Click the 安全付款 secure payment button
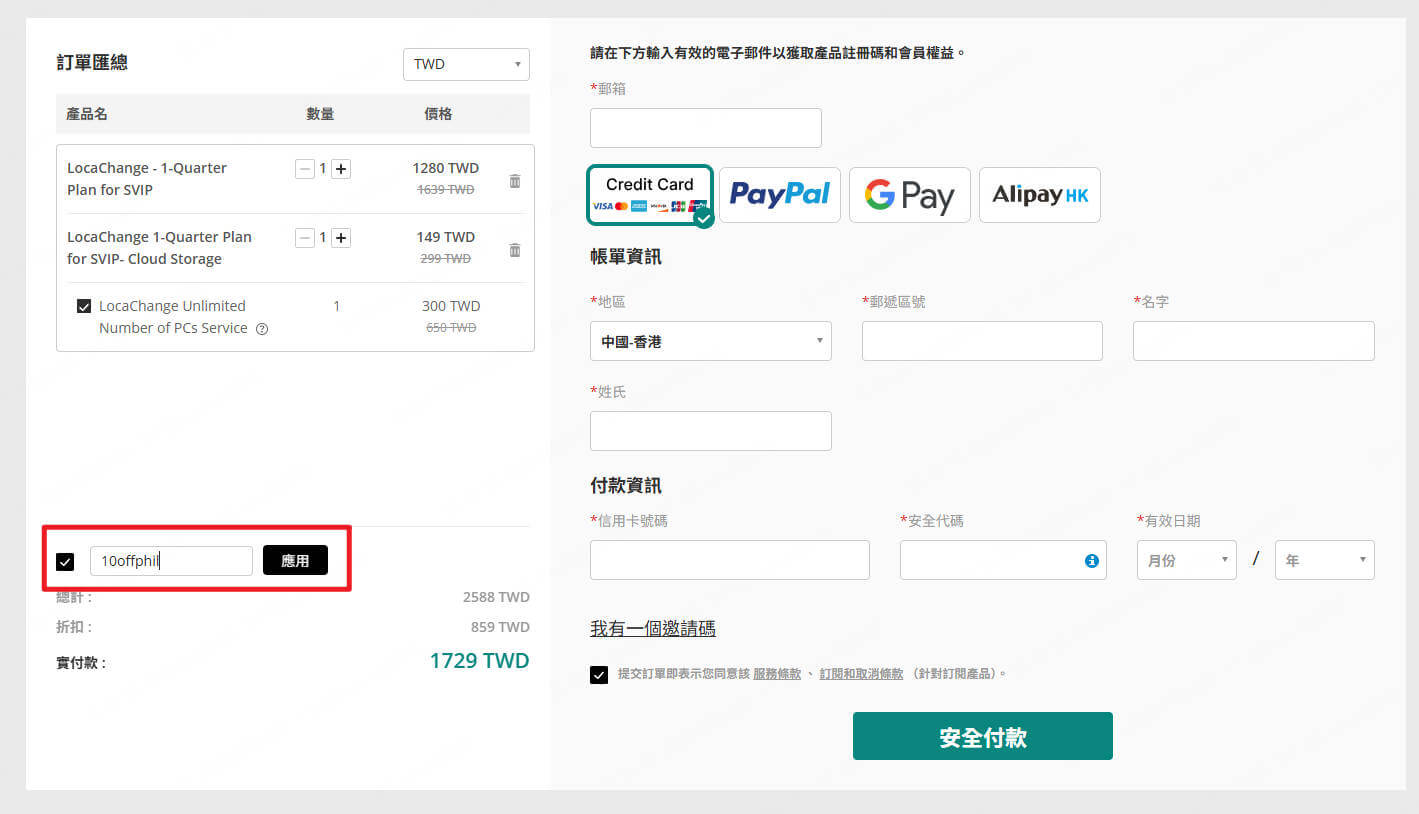Screen dimensions: 1419x814 [x=983, y=736]
